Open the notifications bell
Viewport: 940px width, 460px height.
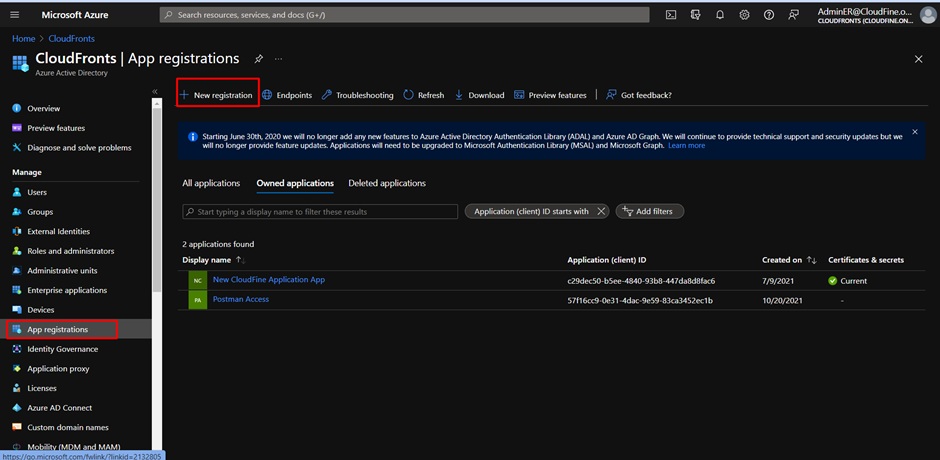(x=720, y=15)
